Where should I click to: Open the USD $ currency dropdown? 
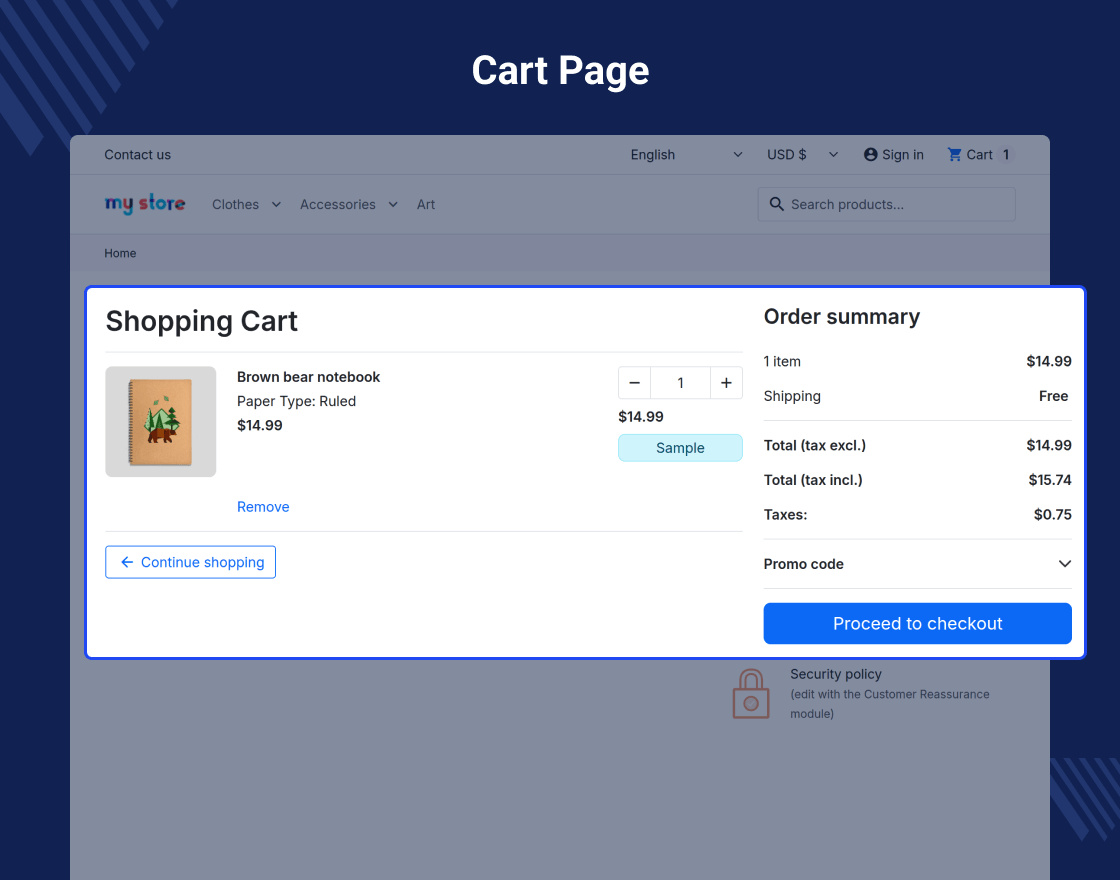(803, 154)
